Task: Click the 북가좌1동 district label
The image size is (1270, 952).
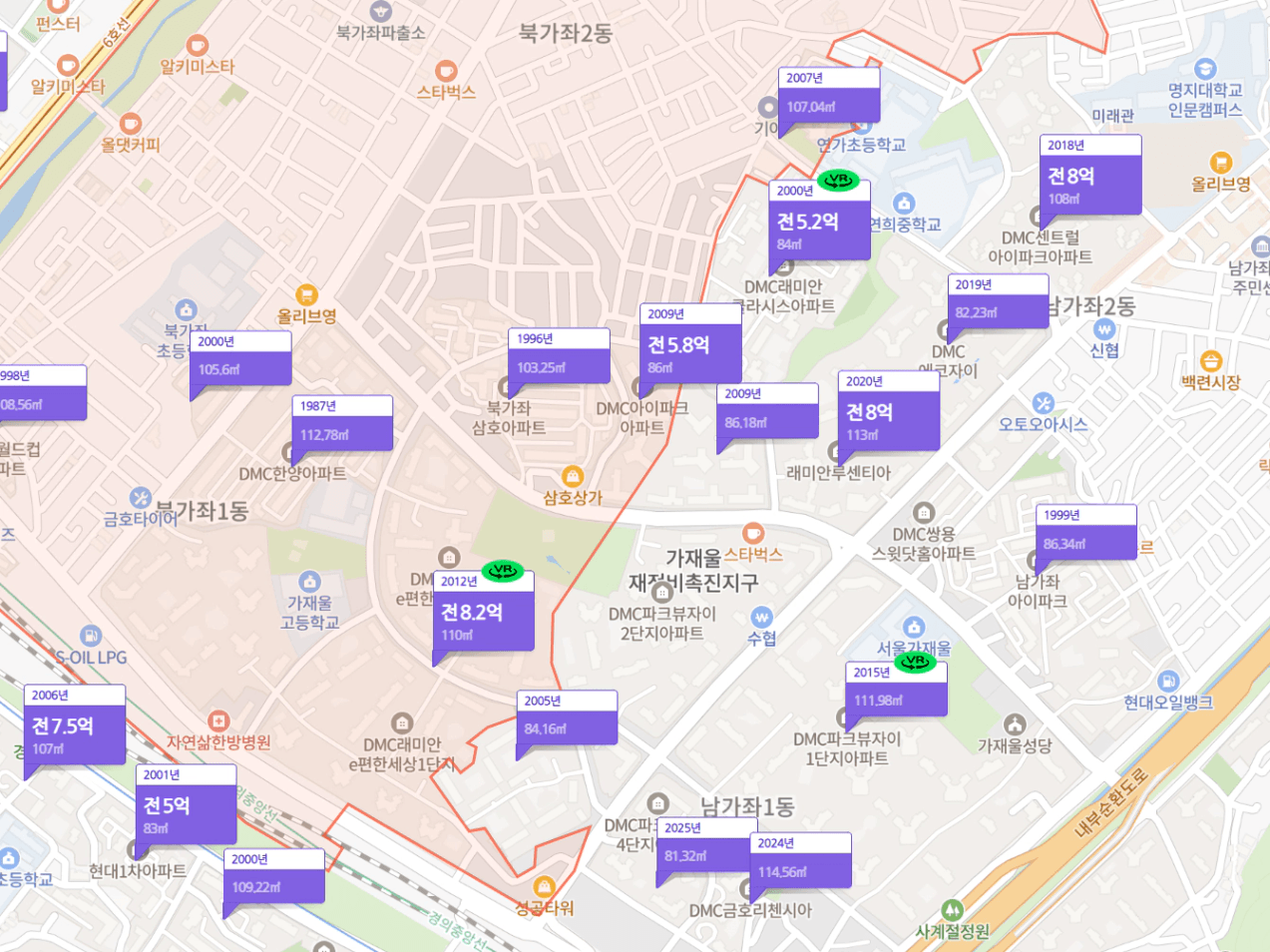Action: [x=203, y=511]
